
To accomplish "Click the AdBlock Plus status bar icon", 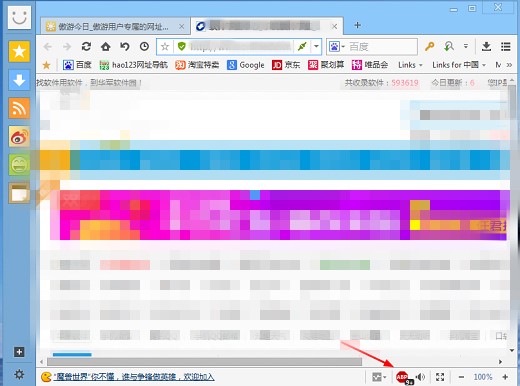I will point(402,377).
